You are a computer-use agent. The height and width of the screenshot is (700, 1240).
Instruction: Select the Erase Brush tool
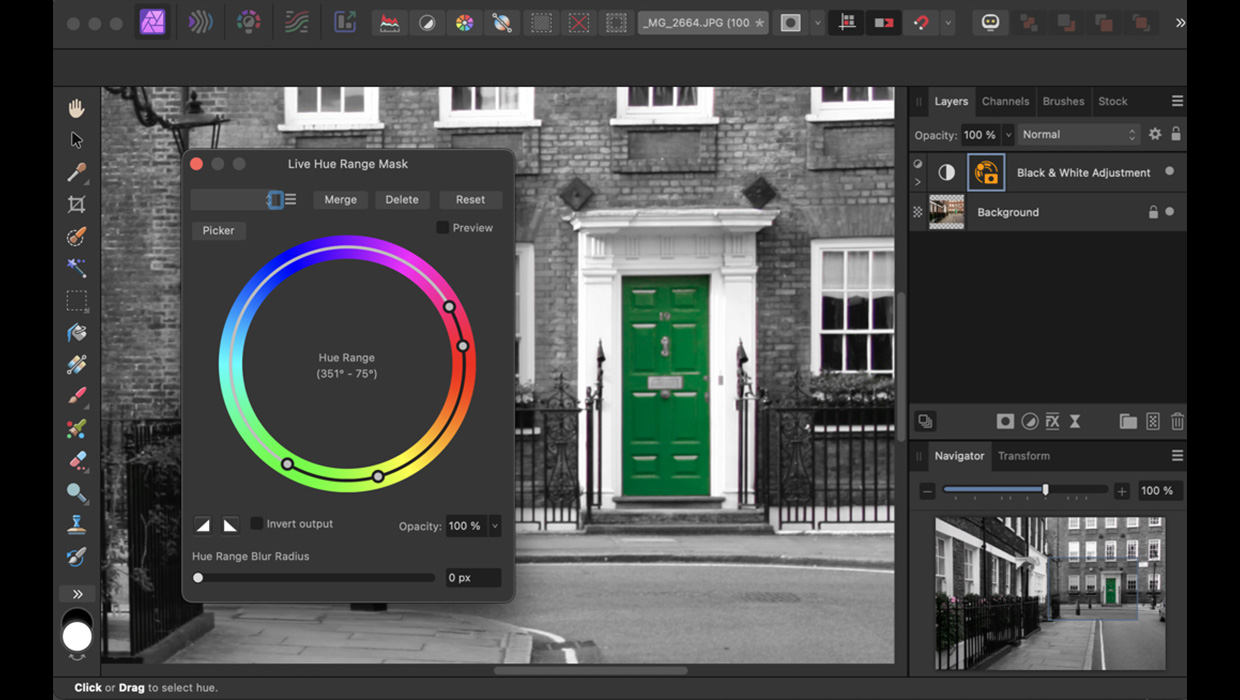(x=76, y=460)
